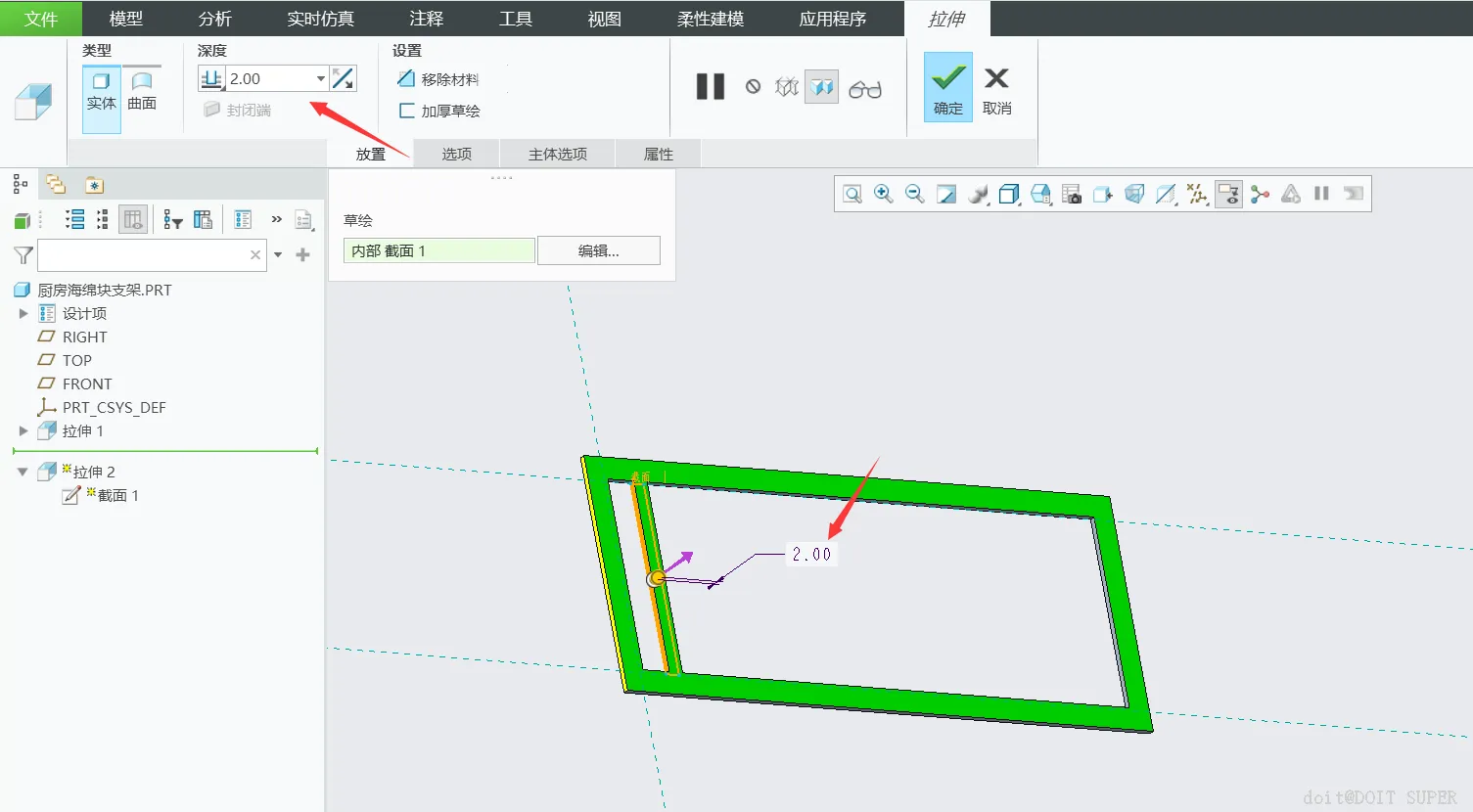Click the model tree search field
Screen dimensions: 1473x812
(145, 254)
